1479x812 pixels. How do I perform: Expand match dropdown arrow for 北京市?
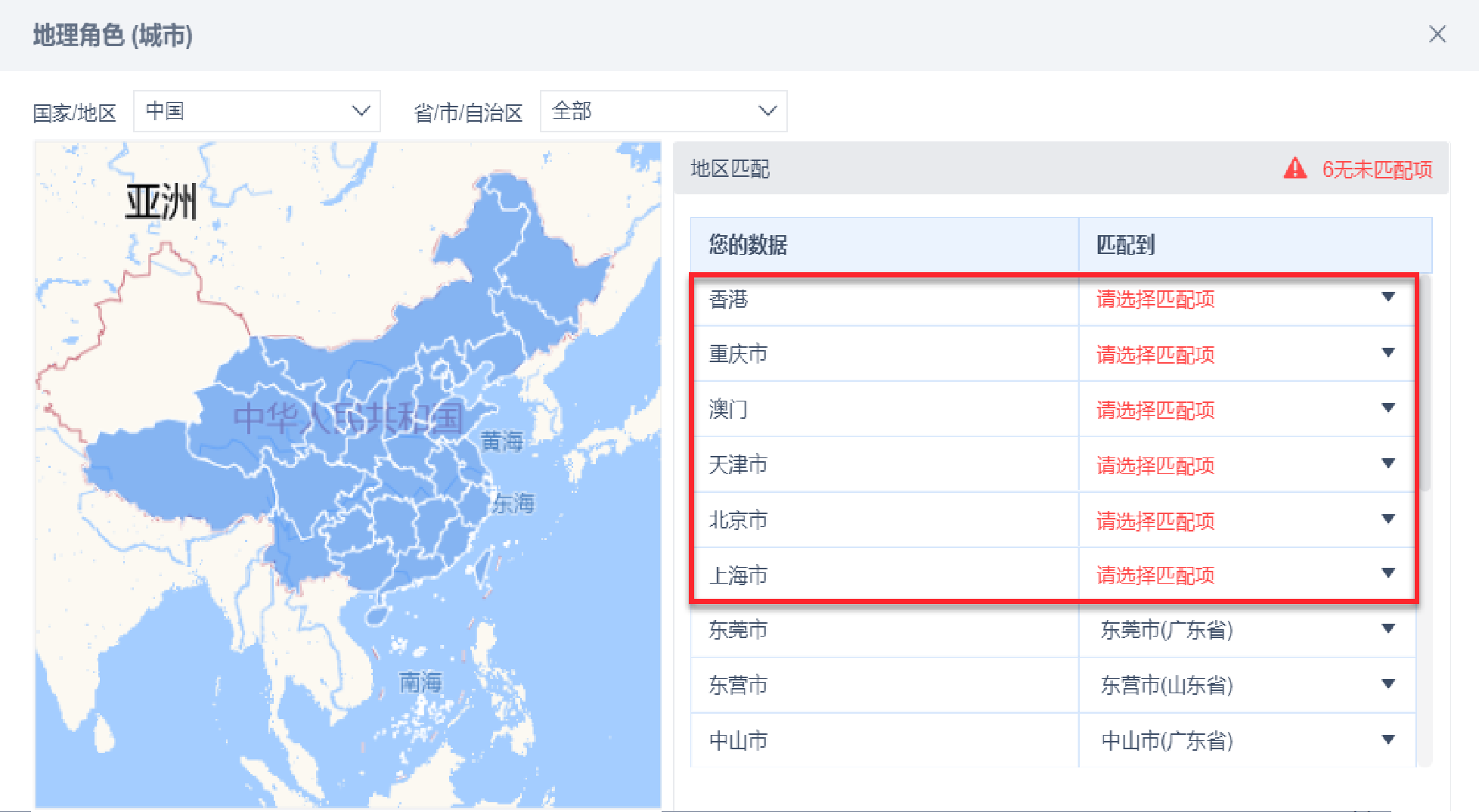click(x=1388, y=519)
